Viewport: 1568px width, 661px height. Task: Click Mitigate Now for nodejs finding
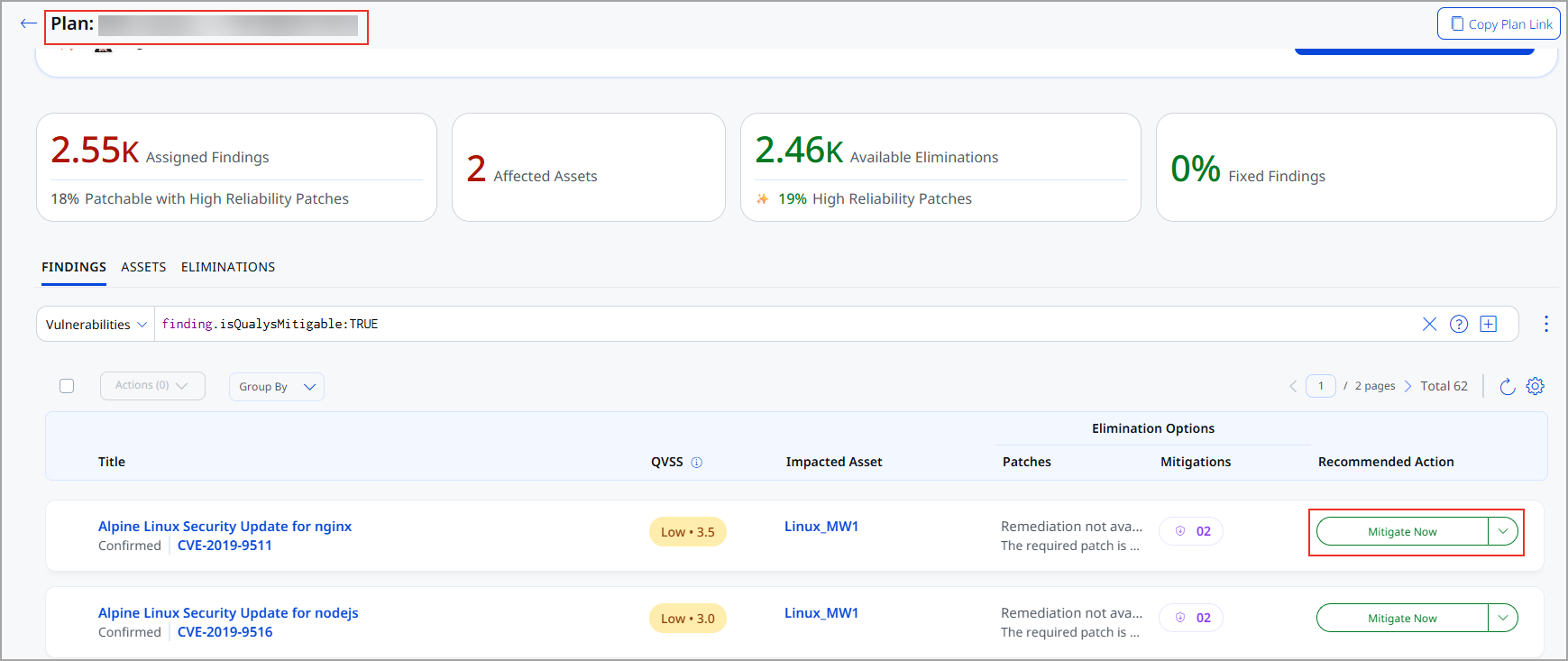(x=1402, y=618)
